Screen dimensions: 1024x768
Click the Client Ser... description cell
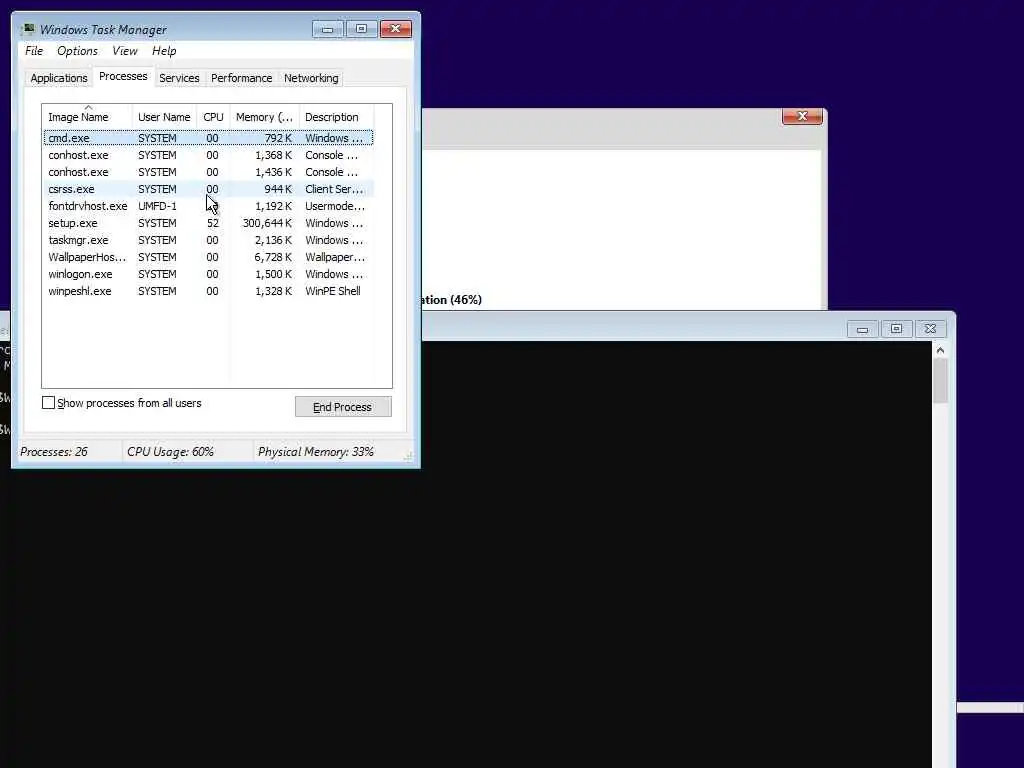[334, 189]
